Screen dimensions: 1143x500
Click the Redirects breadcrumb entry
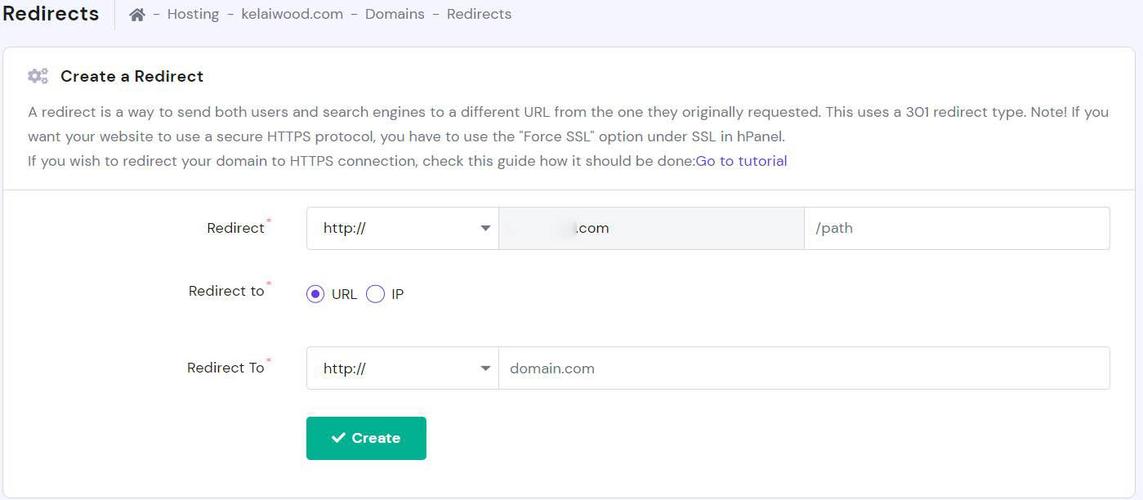coord(479,14)
